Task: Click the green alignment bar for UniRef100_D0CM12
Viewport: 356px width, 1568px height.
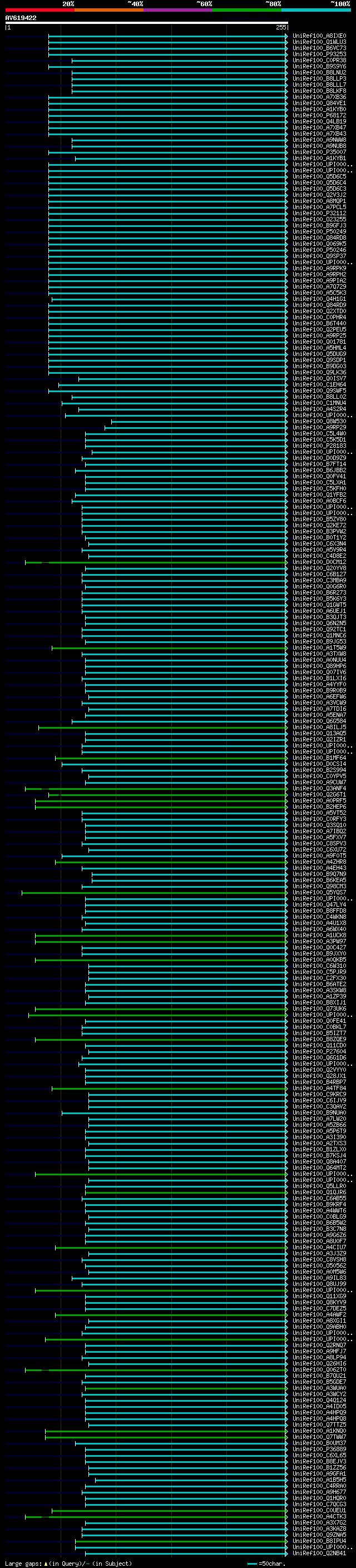Action: 156,562
